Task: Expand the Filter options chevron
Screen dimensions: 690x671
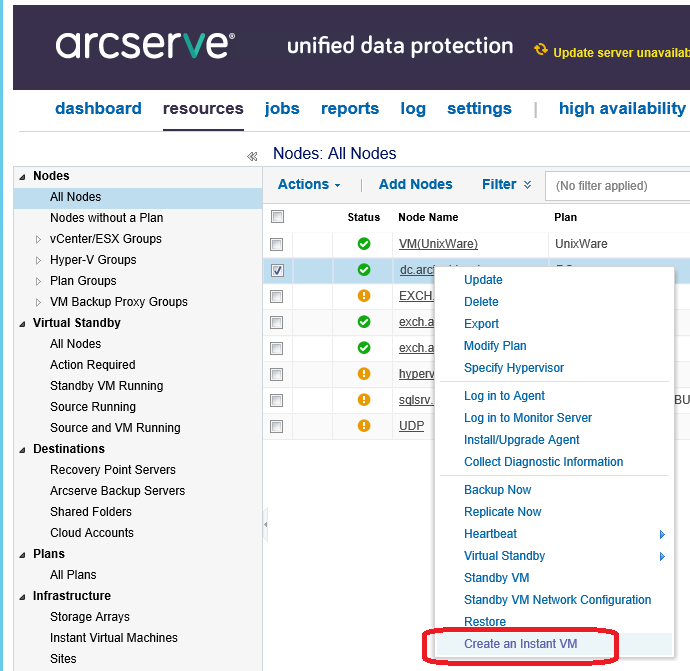Action: pyautogui.click(x=527, y=185)
